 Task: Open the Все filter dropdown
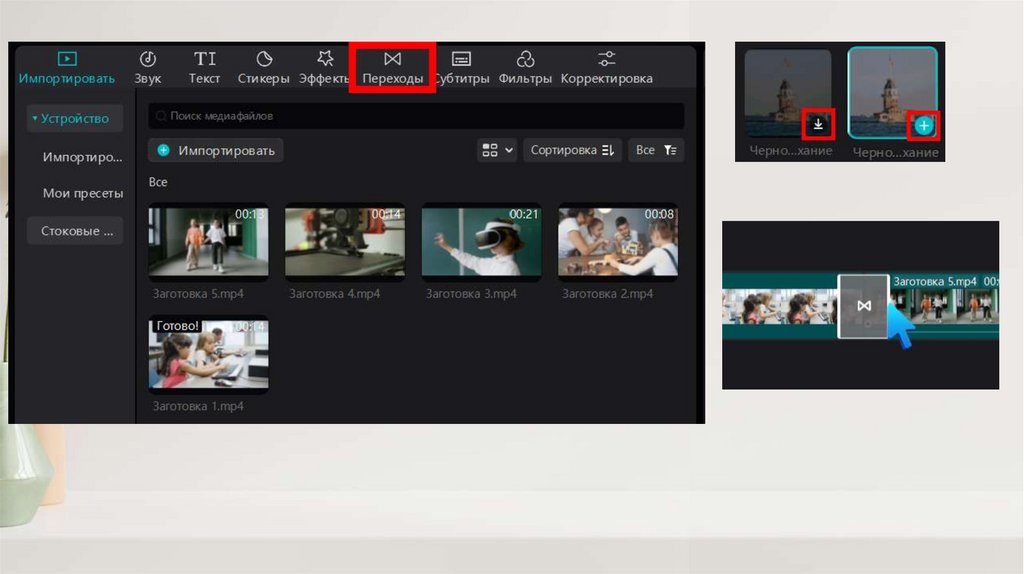[656, 150]
